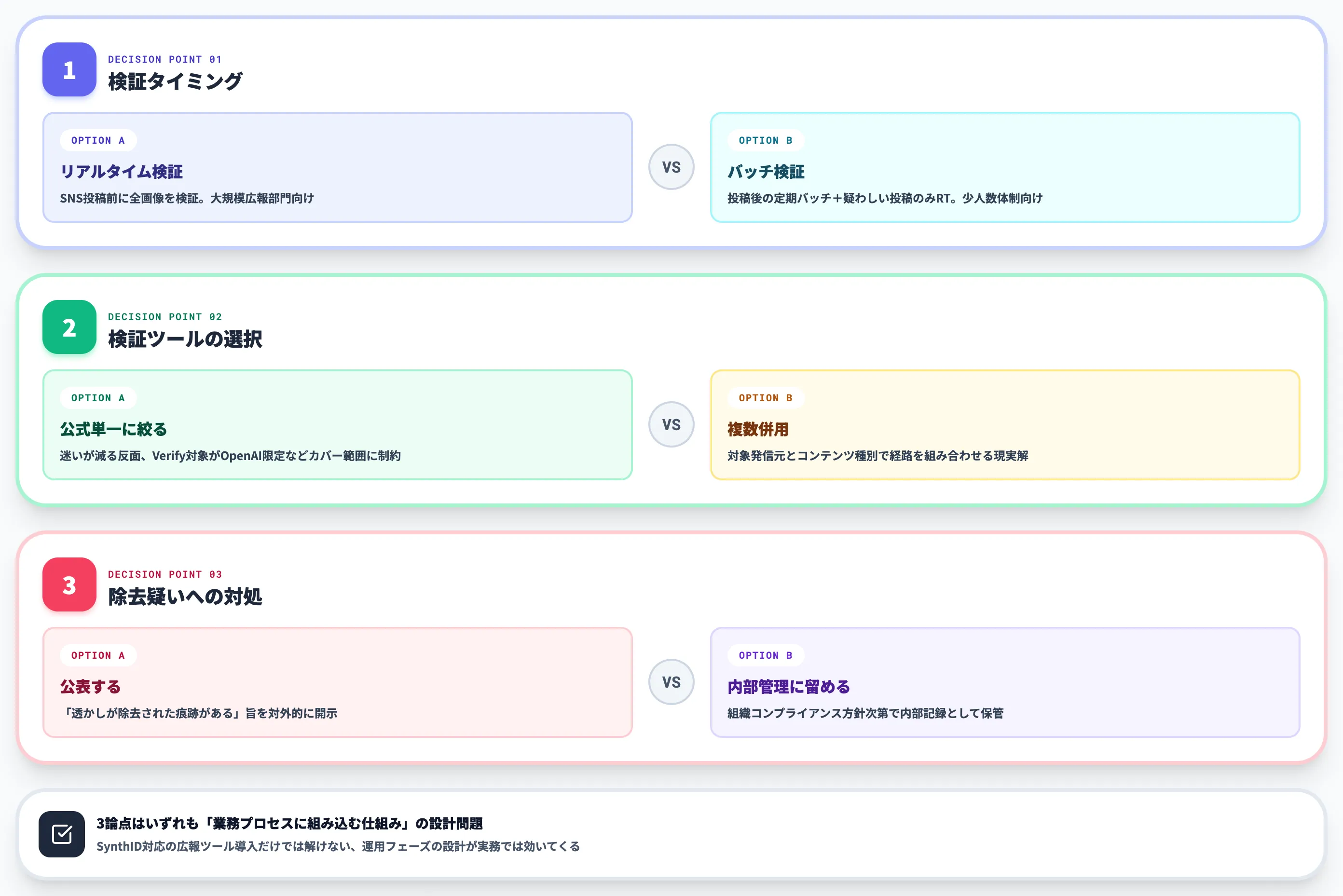Pick the 公表する option title

90,687
